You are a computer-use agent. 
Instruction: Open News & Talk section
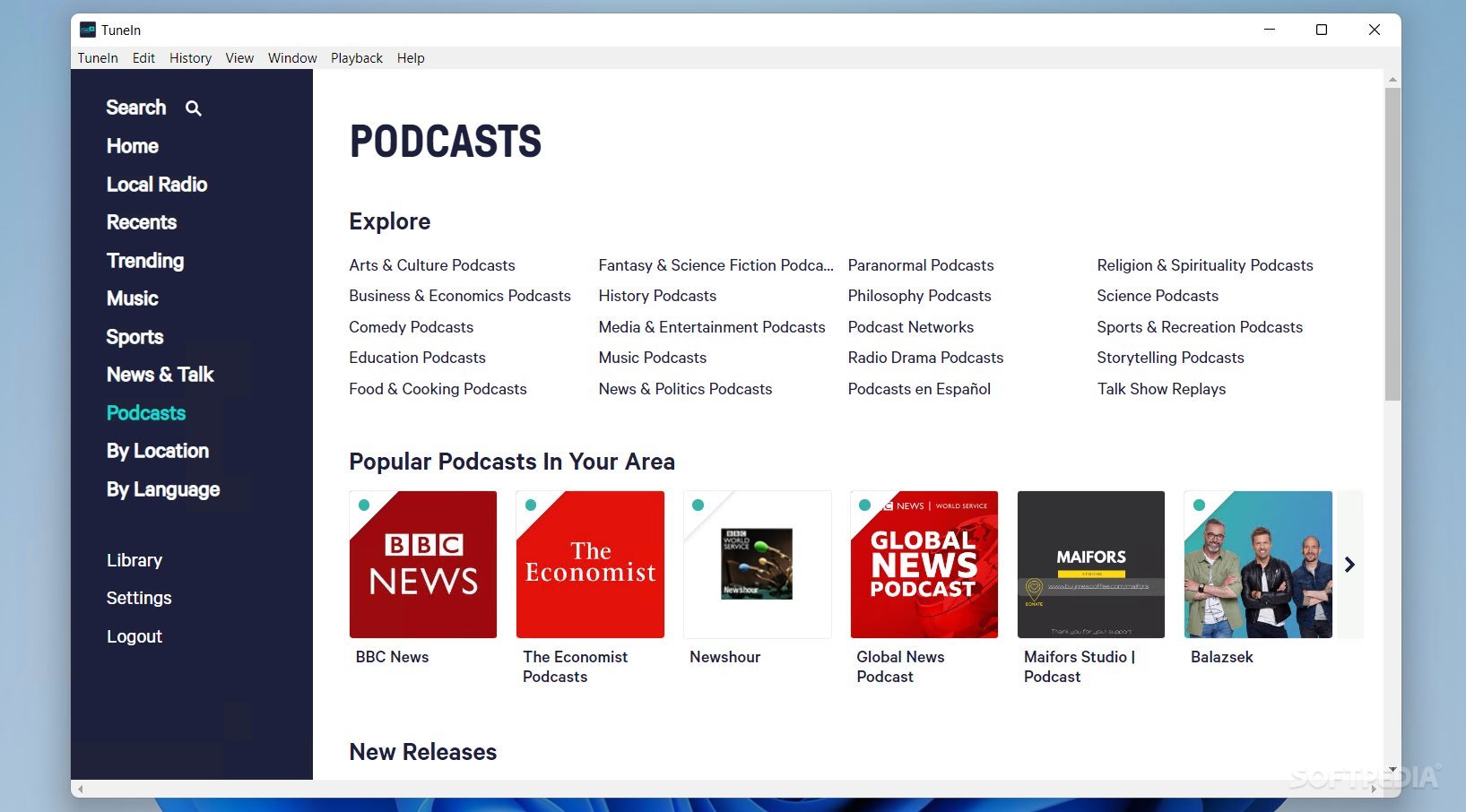click(160, 375)
